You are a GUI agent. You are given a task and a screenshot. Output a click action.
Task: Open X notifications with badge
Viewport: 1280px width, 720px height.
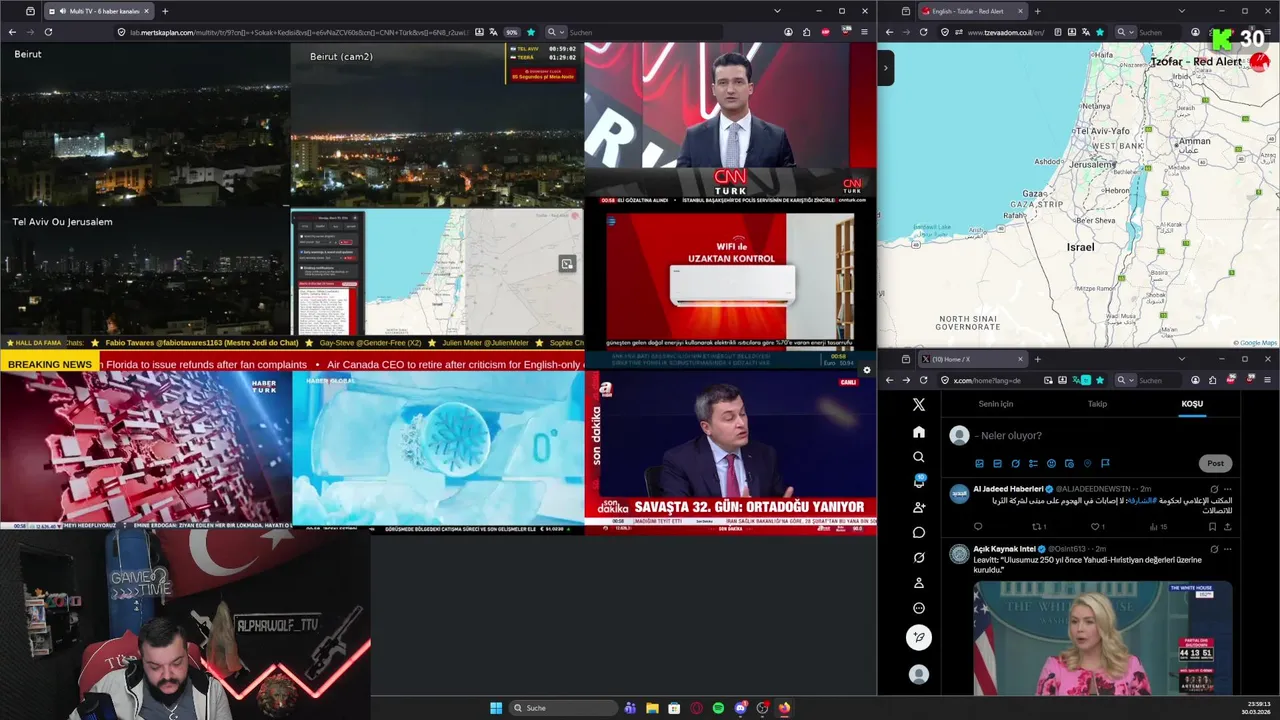pyautogui.click(x=919, y=482)
